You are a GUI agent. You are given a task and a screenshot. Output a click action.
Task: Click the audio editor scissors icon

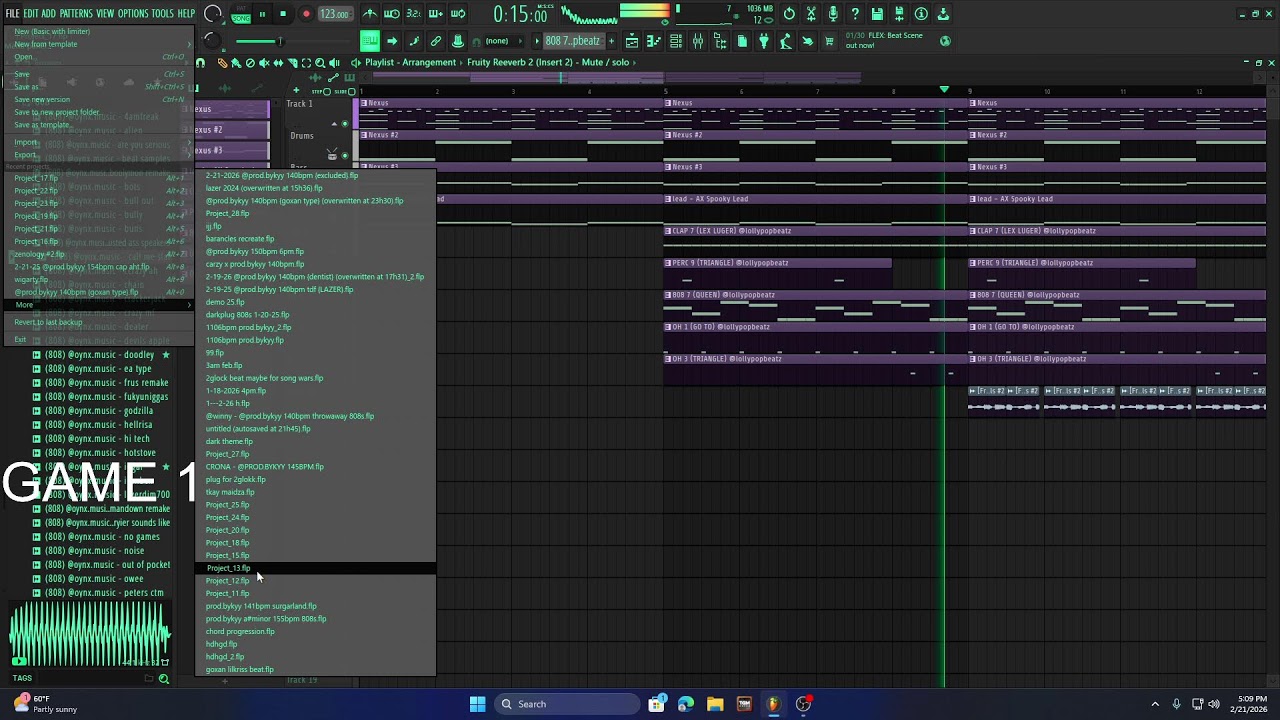[x=811, y=14]
